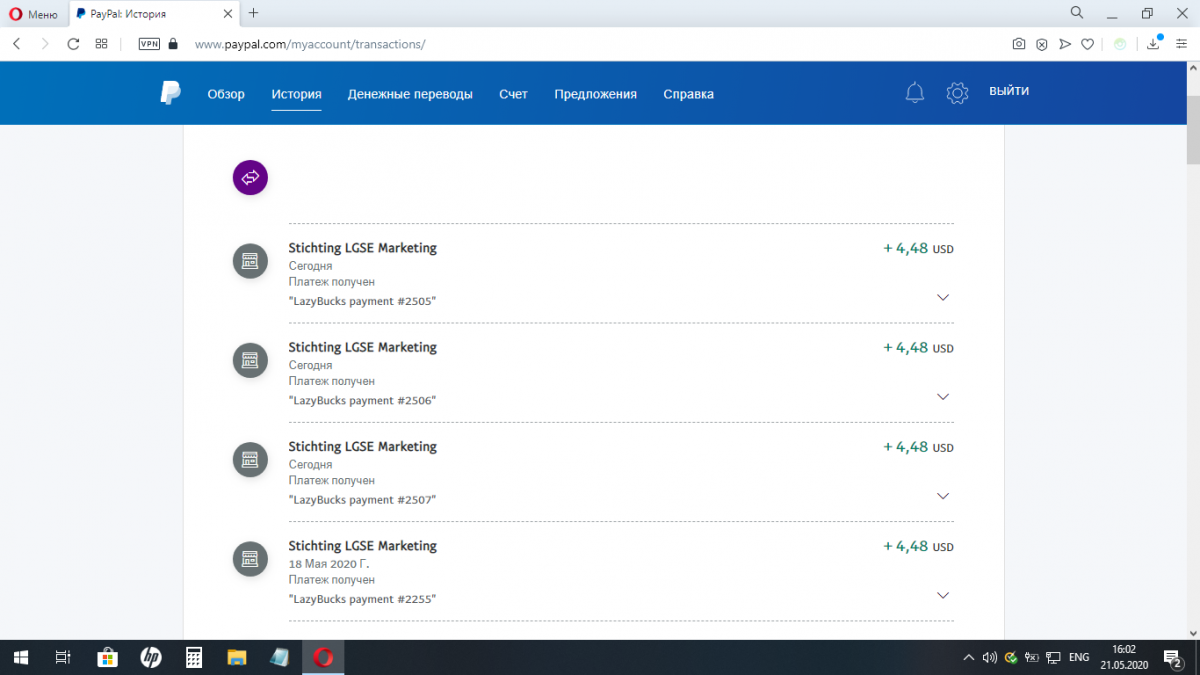The image size is (1200, 675).
Task: Click the "18 Мая 2020 Г." date text
Action: tap(328, 564)
